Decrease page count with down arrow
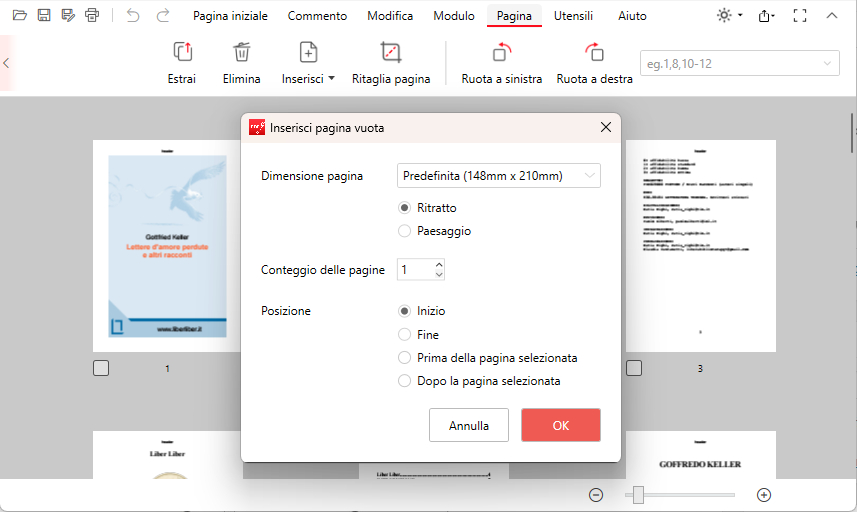This screenshot has width=857, height=512. [x=439, y=274]
